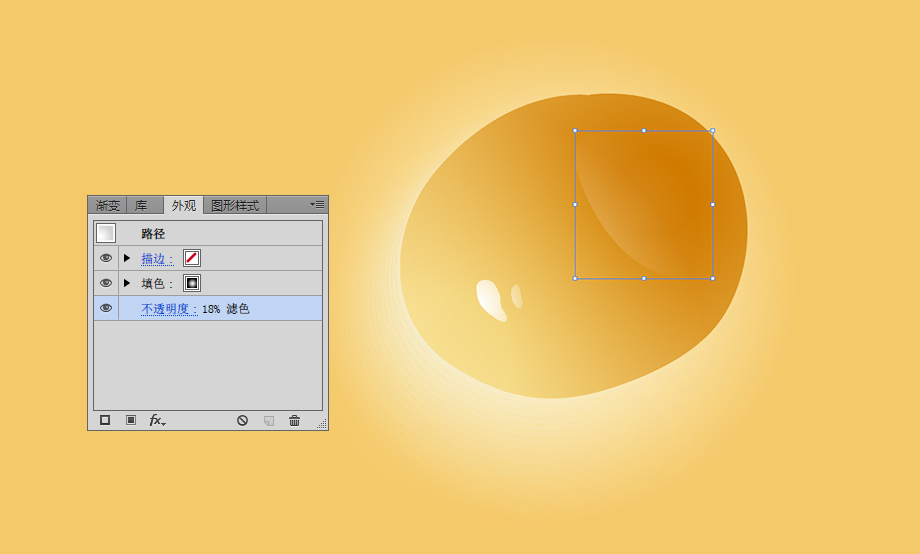Select the 外观 tab
This screenshot has width=920, height=554.
tap(184, 205)
